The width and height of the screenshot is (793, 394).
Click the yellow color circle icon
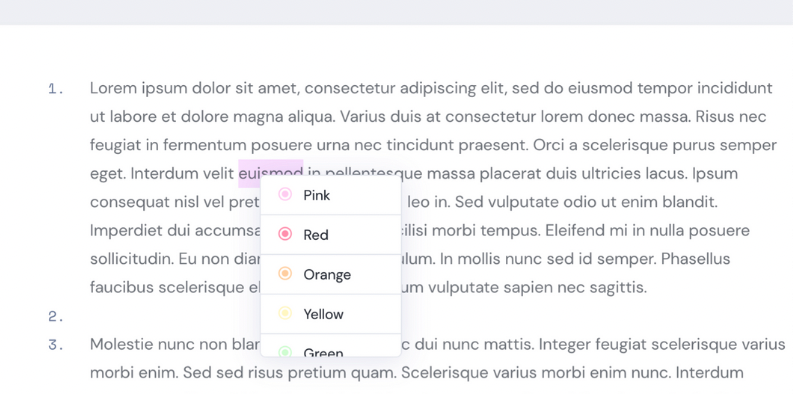285,314
